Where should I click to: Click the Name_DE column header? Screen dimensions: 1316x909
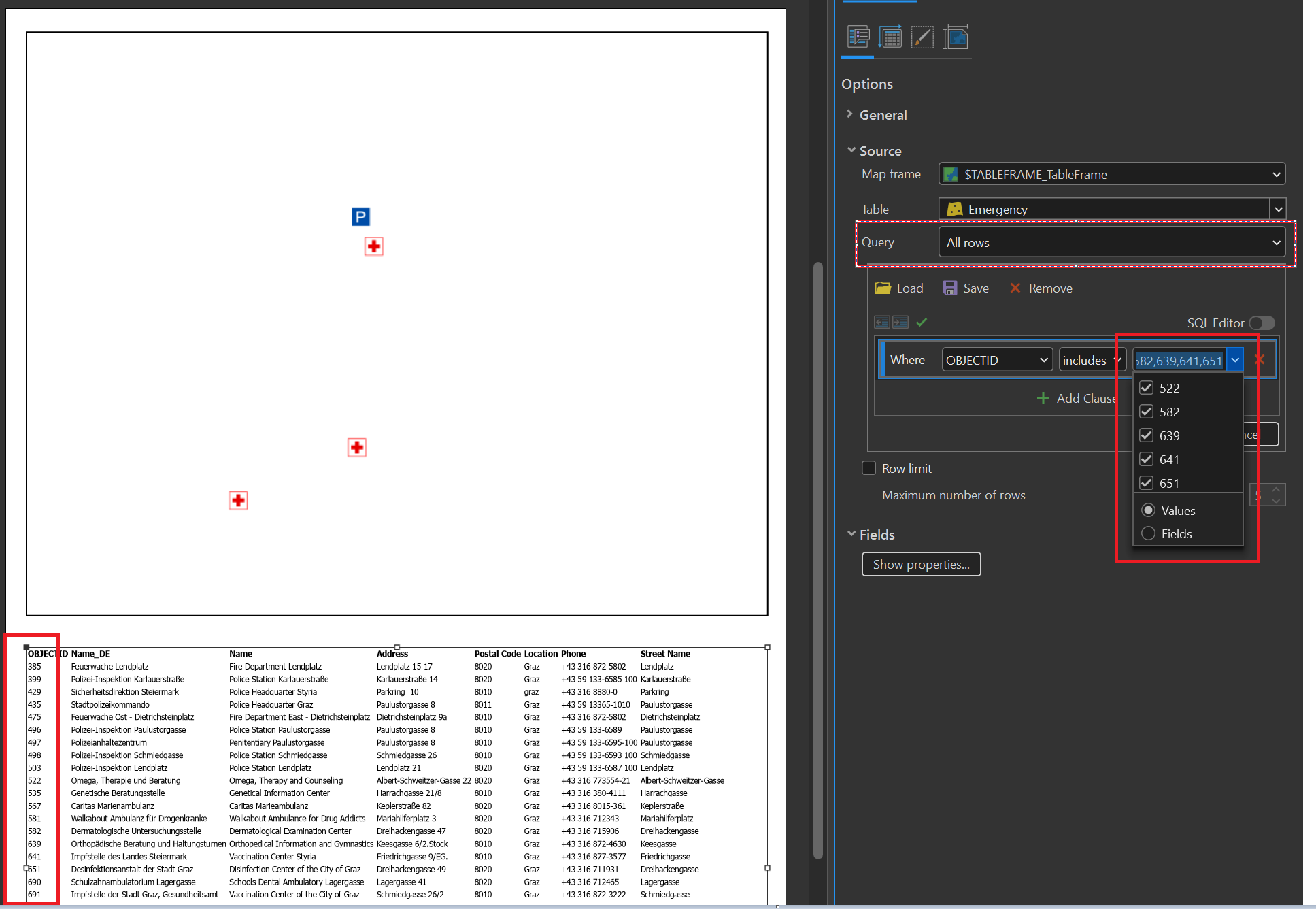(x=90, y=653)
